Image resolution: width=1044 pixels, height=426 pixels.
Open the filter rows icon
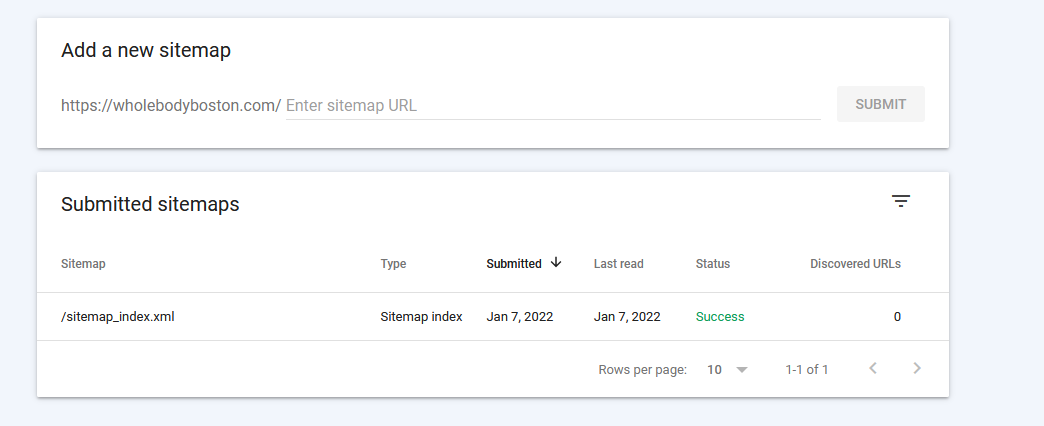point(901,201)
